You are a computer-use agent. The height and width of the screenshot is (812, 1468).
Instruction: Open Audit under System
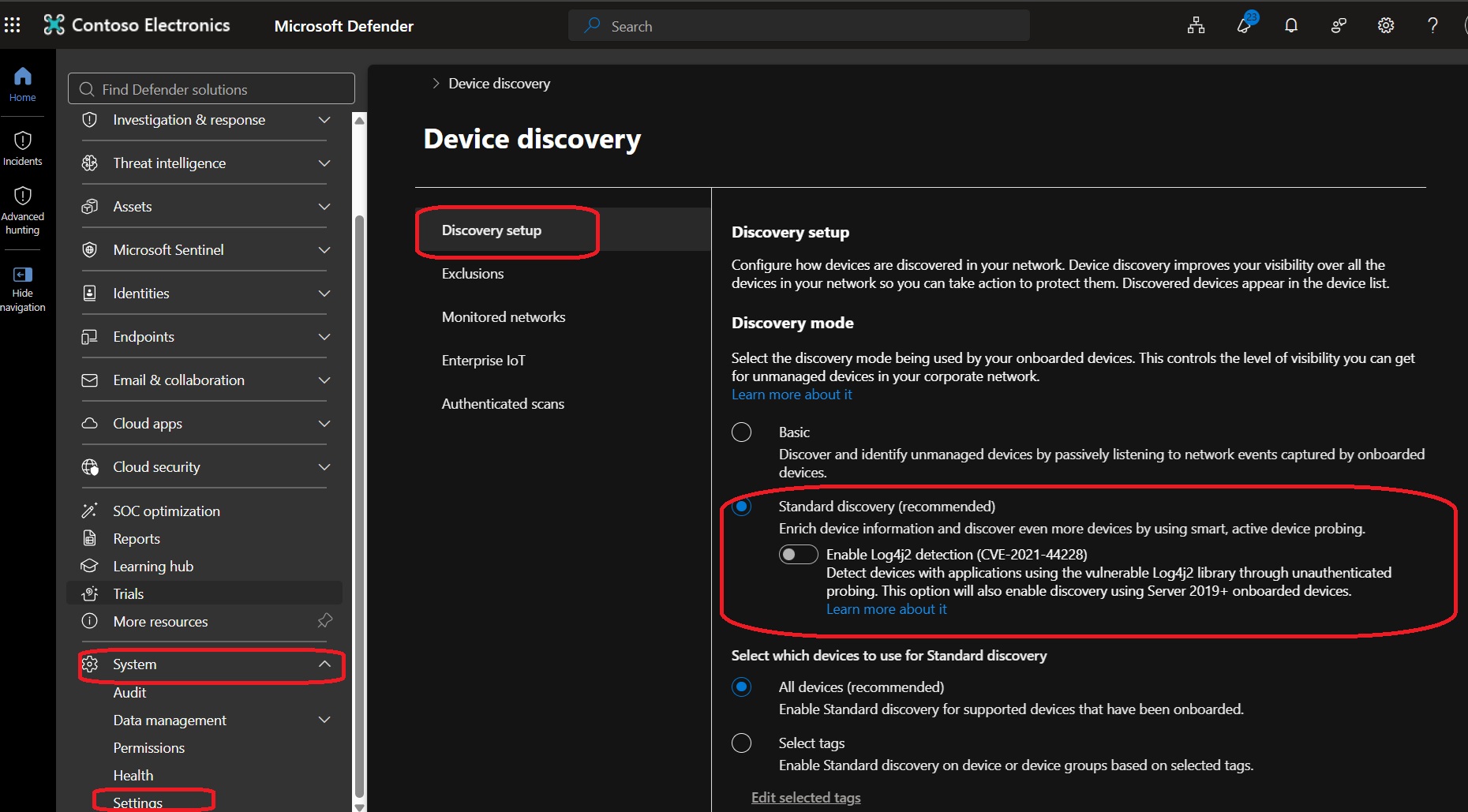click(x=129, y=692)
